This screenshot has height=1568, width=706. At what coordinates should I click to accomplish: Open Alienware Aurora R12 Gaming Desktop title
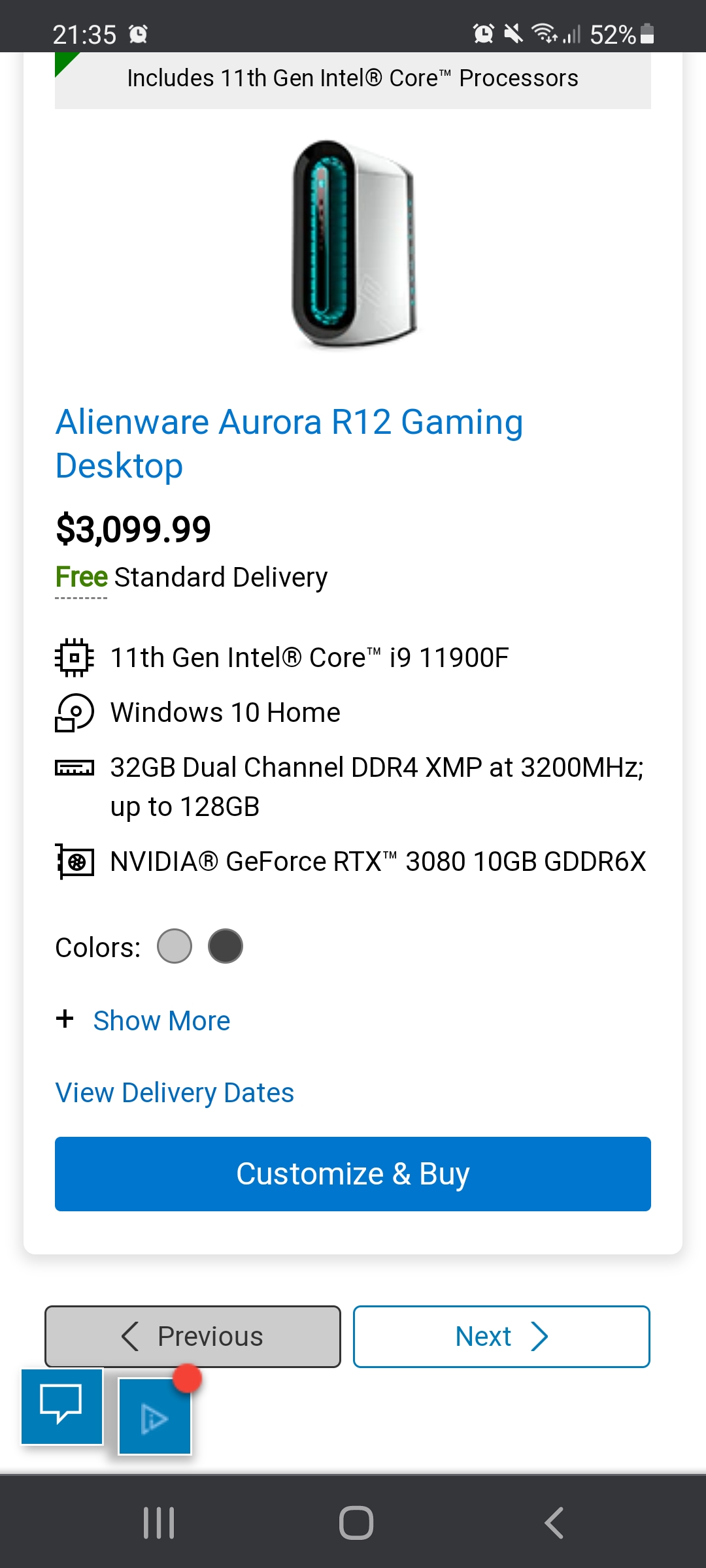[x=289, y=443]
